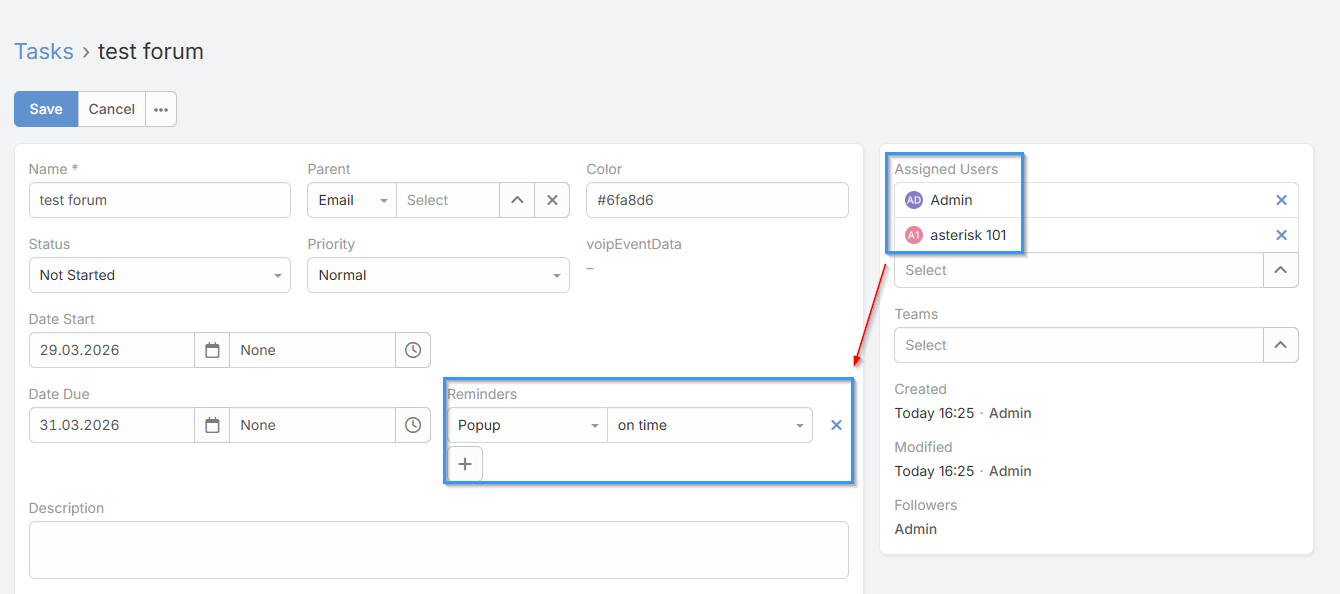Expand the Teams selector arrow
This screenshot has width=1340, height=594.
(x=1281, y=345)
